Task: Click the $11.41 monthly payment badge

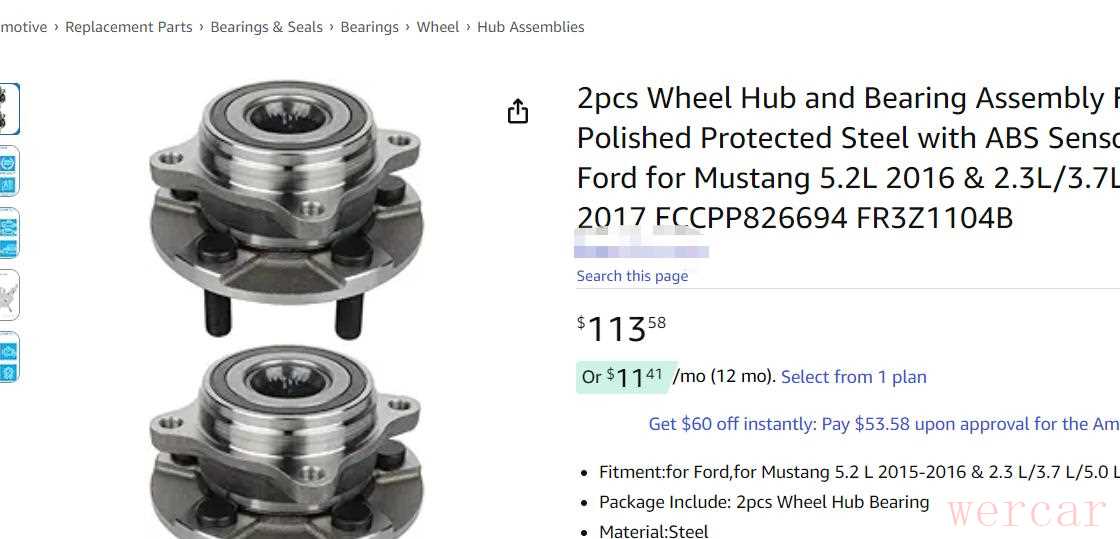Action: [x=626, y=377]
